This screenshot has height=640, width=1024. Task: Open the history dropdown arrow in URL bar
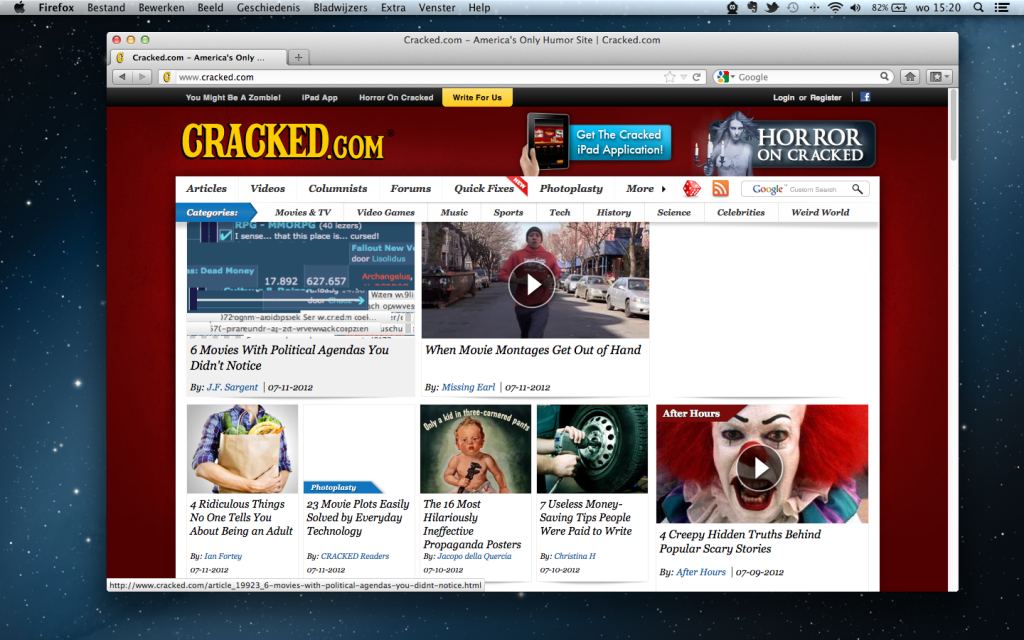pyautogui.click(x=683, y=77)
